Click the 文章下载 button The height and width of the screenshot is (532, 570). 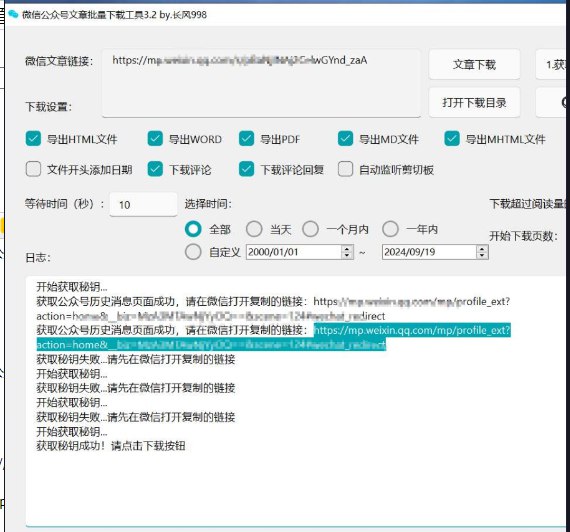pyautogui.click(x=474, y=64)
